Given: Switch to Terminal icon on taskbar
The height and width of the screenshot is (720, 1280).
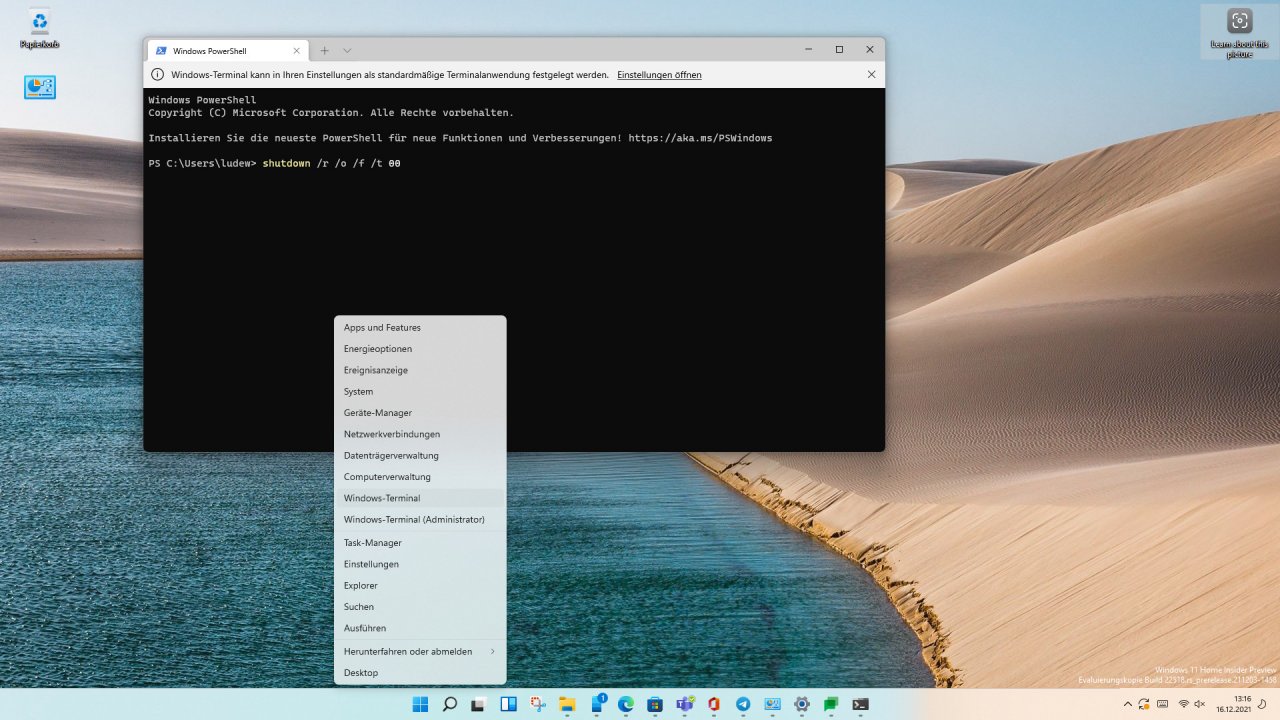Looking at the screenshot, I should coord(860,704).
